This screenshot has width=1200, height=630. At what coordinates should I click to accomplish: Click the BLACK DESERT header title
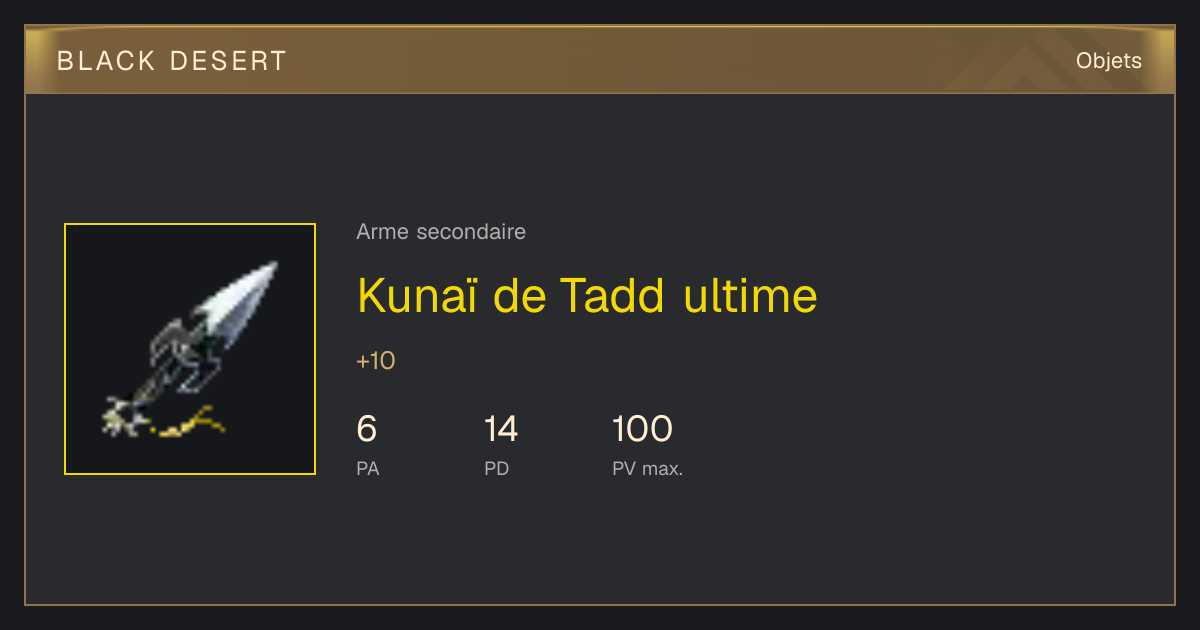[172, 61]
